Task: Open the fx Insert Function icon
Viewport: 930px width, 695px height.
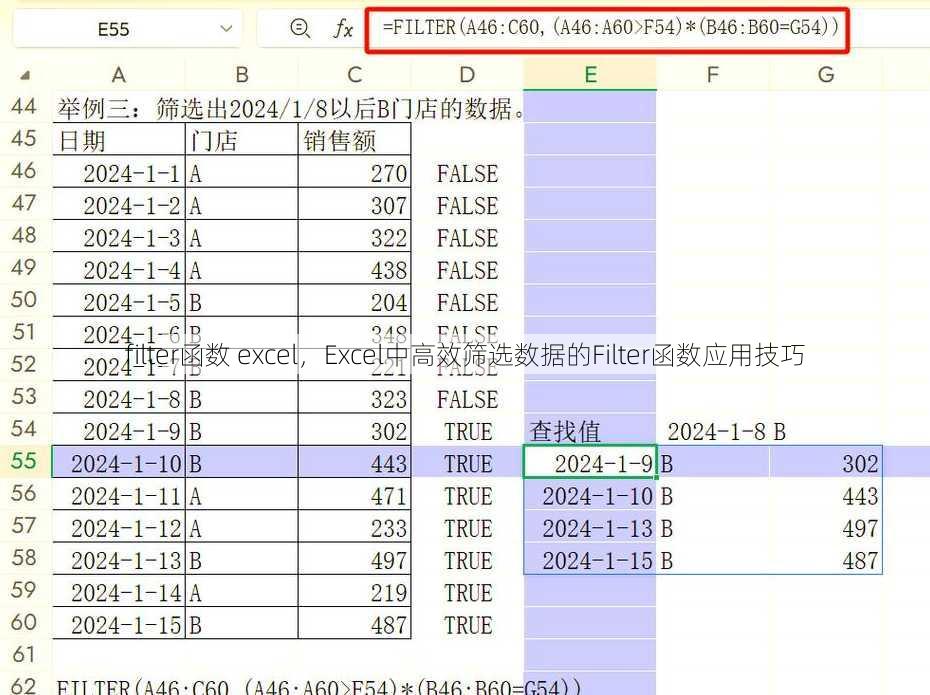Action: (x=343, y=28)
